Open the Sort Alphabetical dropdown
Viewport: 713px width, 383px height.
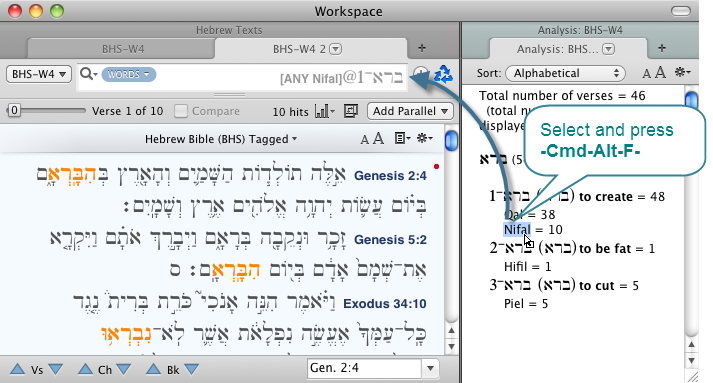tap(565, 73)
